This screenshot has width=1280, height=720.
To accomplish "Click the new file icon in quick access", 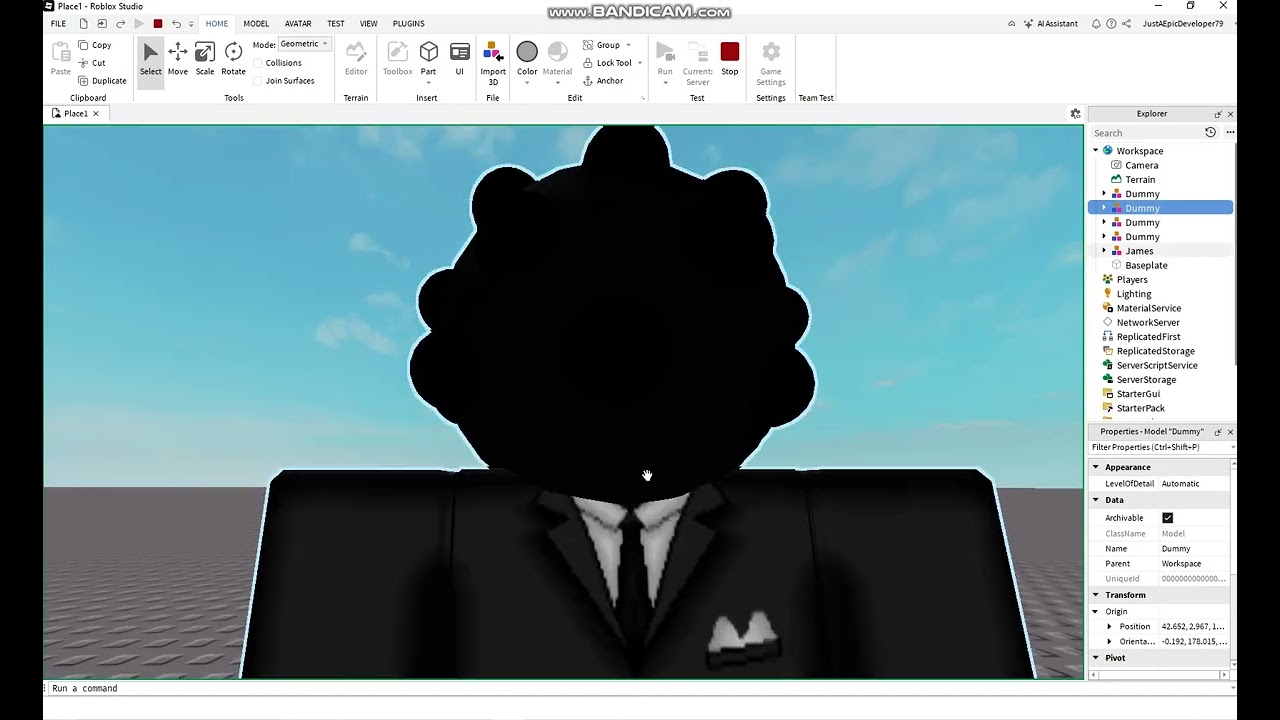I will pos(83,23).
